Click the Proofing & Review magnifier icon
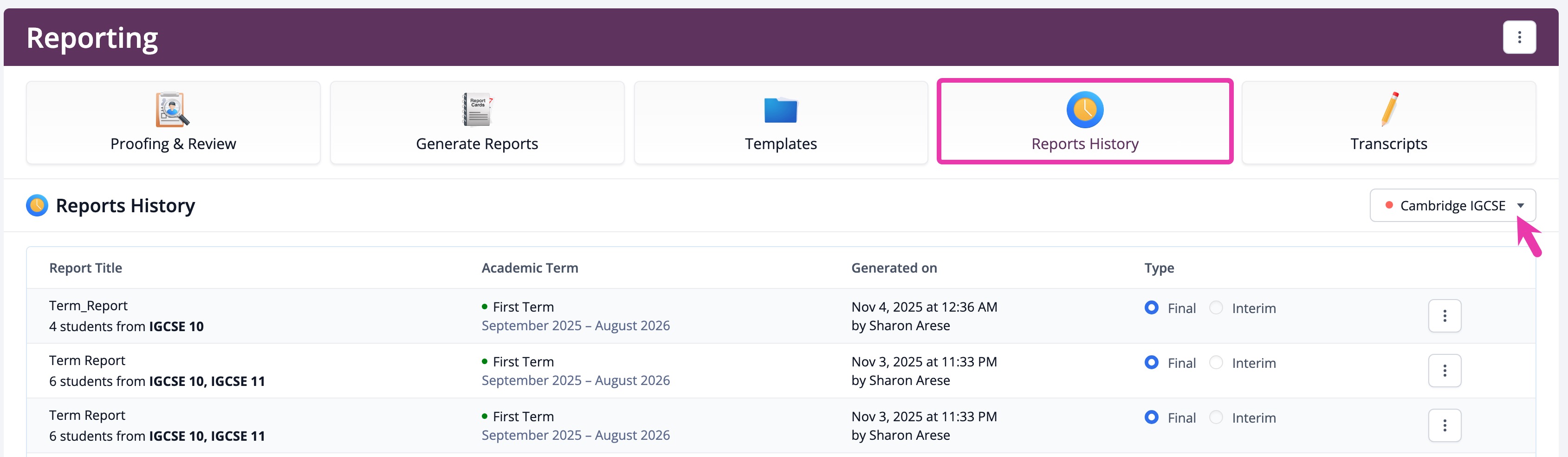This screenshot has width=1568, height=457. pyautogui.click(x=172, y=110)
